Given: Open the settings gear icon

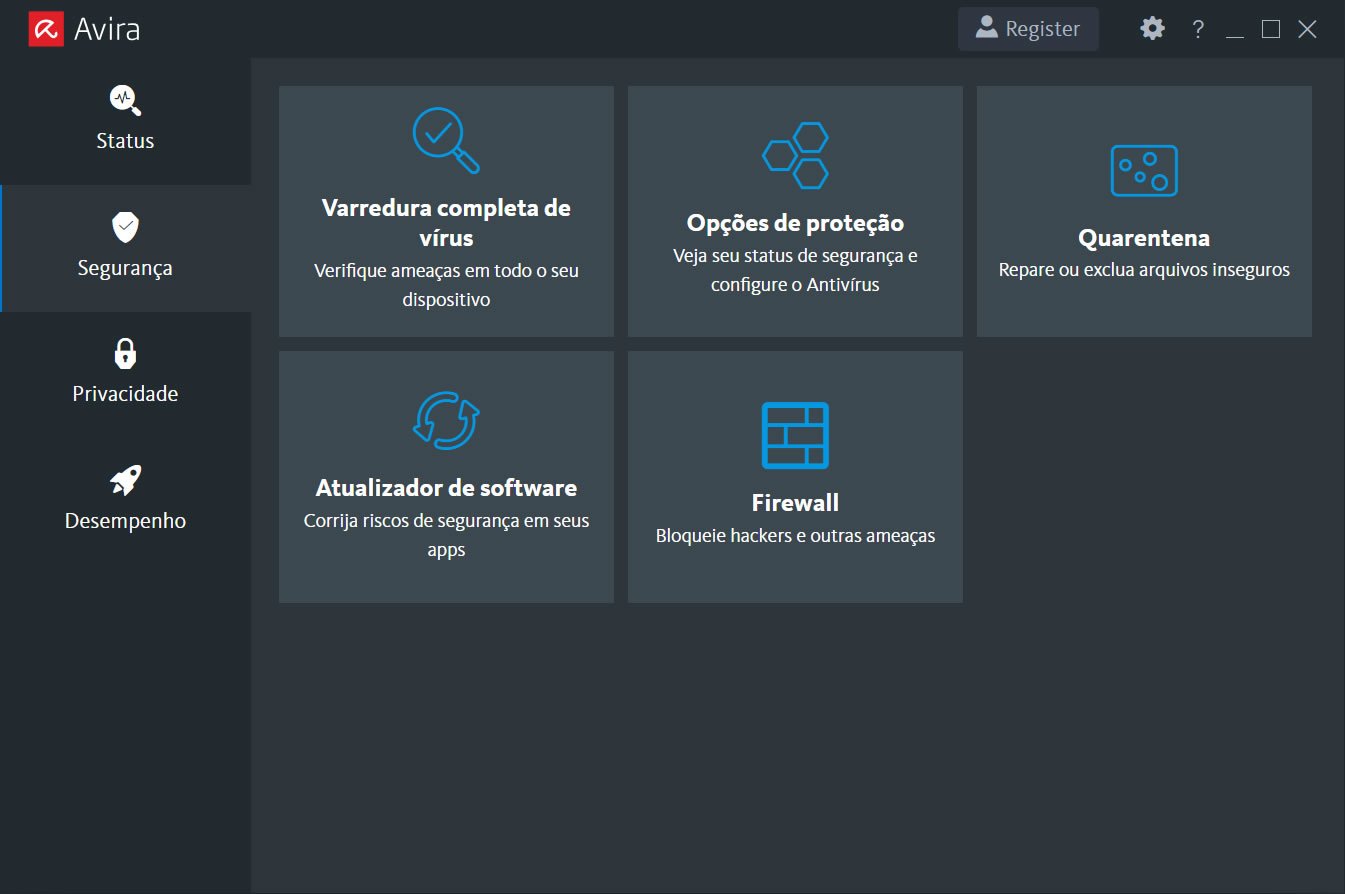Looking at the screenshot, I should click(x=1153, y=28).
